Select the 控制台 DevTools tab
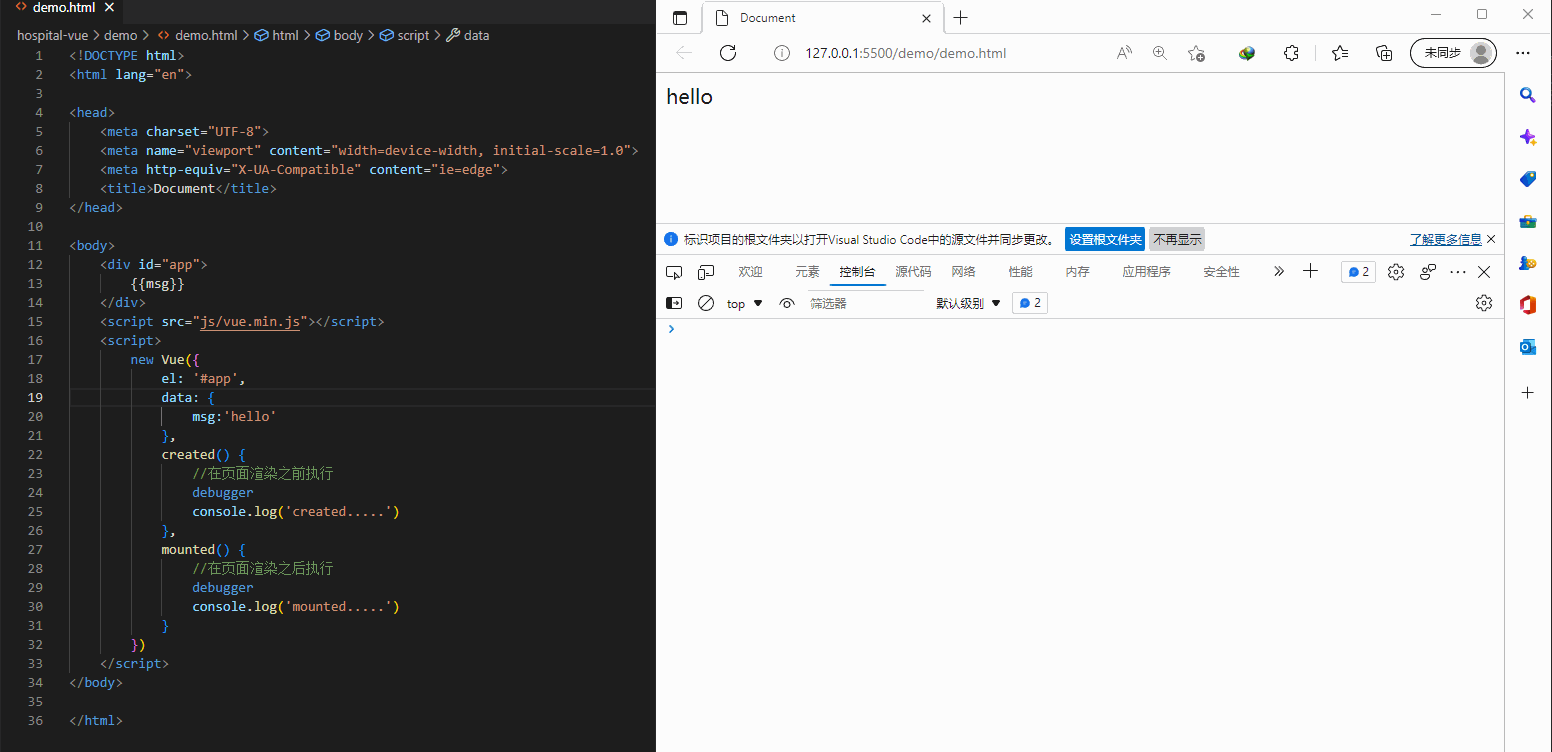The image size is (1552, 752). [857, 272]
